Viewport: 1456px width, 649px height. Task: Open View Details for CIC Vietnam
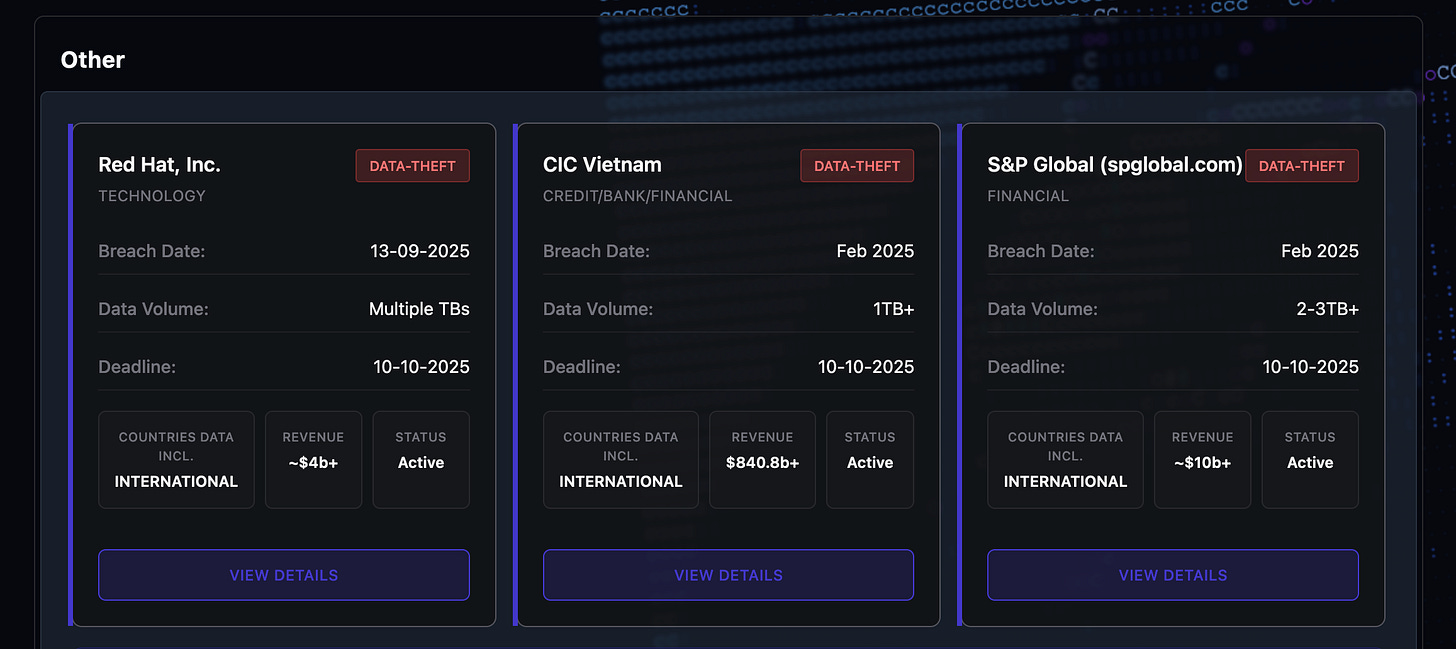coord(728,575)
